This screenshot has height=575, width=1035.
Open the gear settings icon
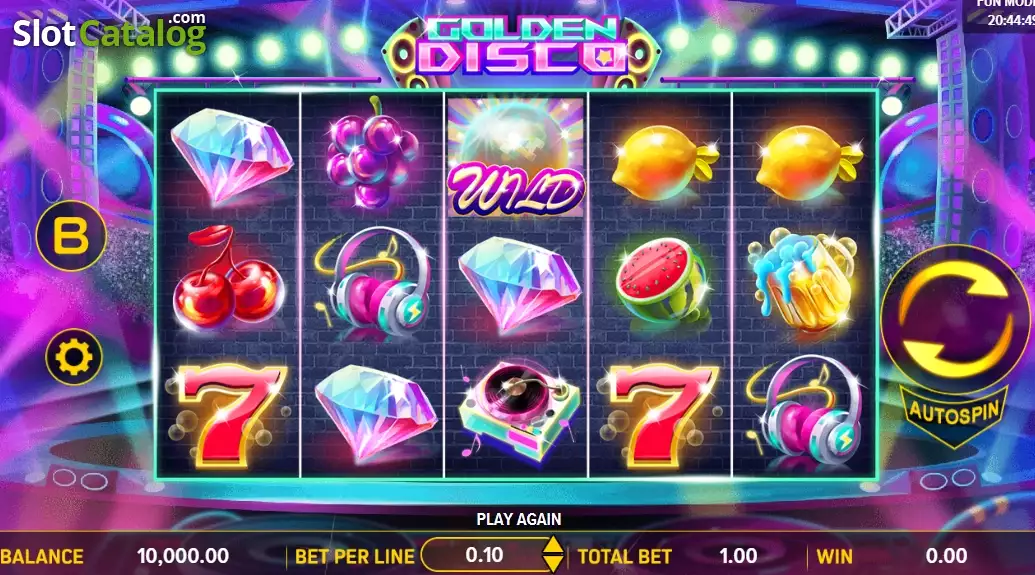[74, 356]
